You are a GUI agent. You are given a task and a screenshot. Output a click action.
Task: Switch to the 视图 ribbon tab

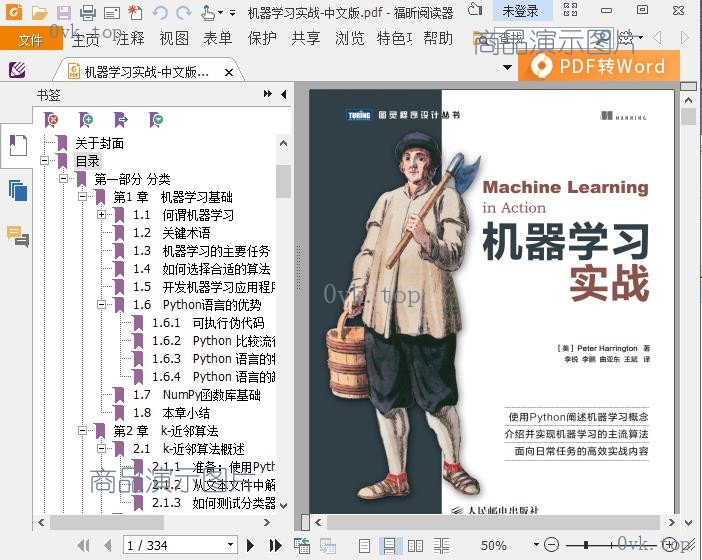click(x=174, y=38)
